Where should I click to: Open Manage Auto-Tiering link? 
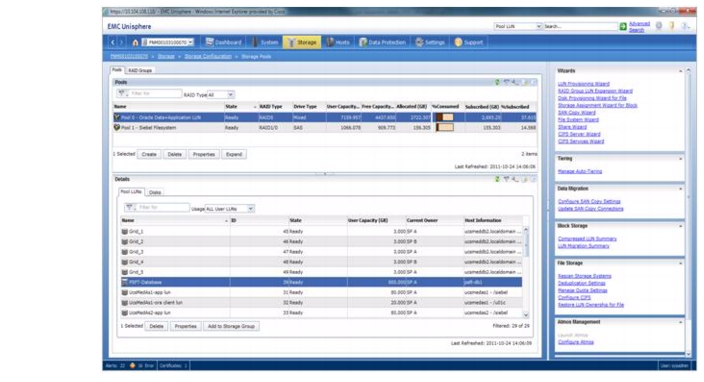[580, 171]
